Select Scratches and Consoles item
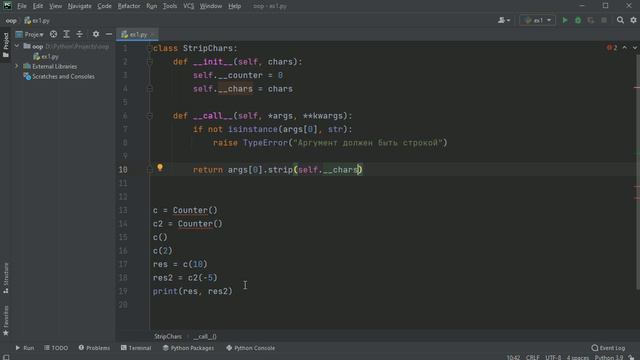This screenshot has height=360, width=640. click(59, 76)
